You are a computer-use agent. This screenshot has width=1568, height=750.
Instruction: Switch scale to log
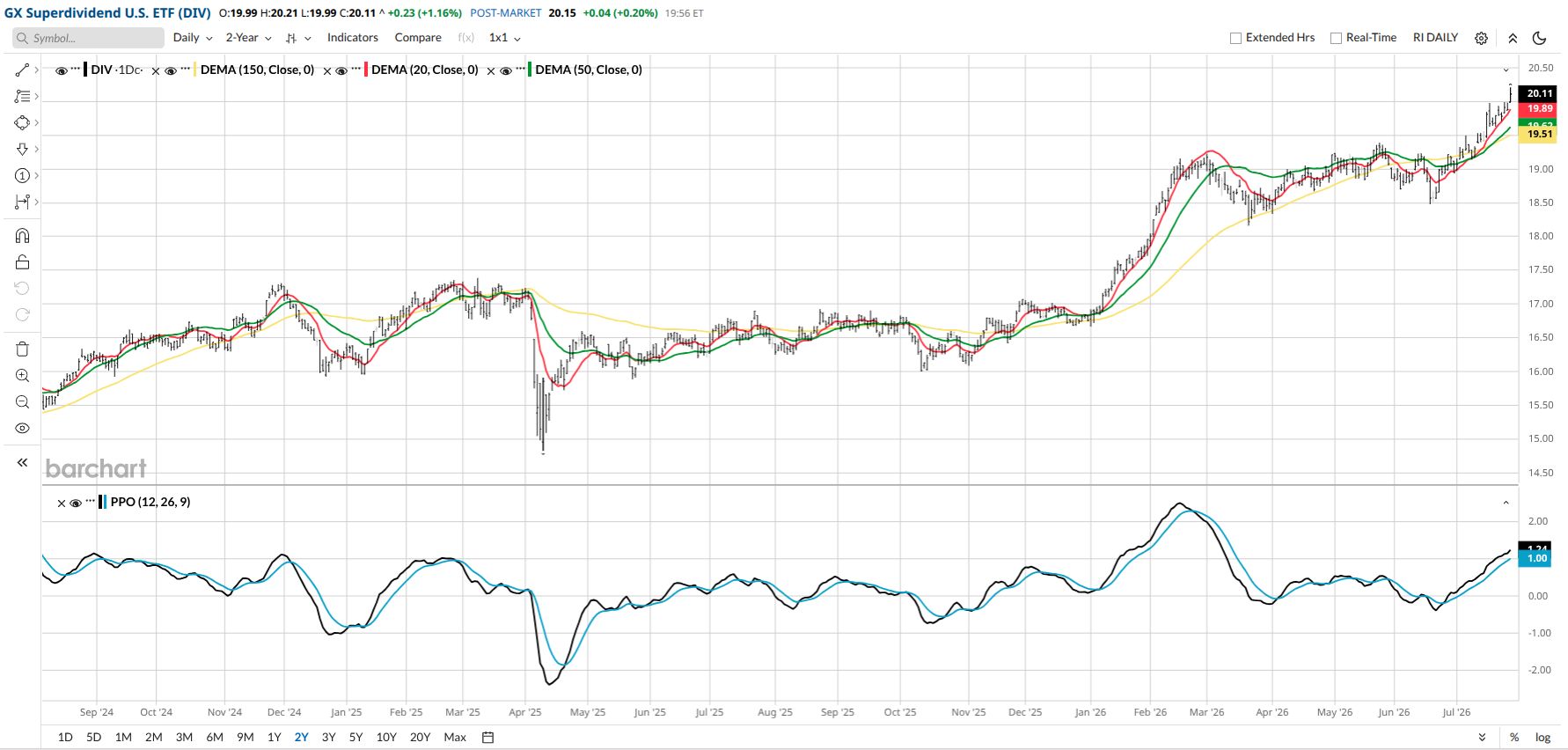[x=1542, y=737]
